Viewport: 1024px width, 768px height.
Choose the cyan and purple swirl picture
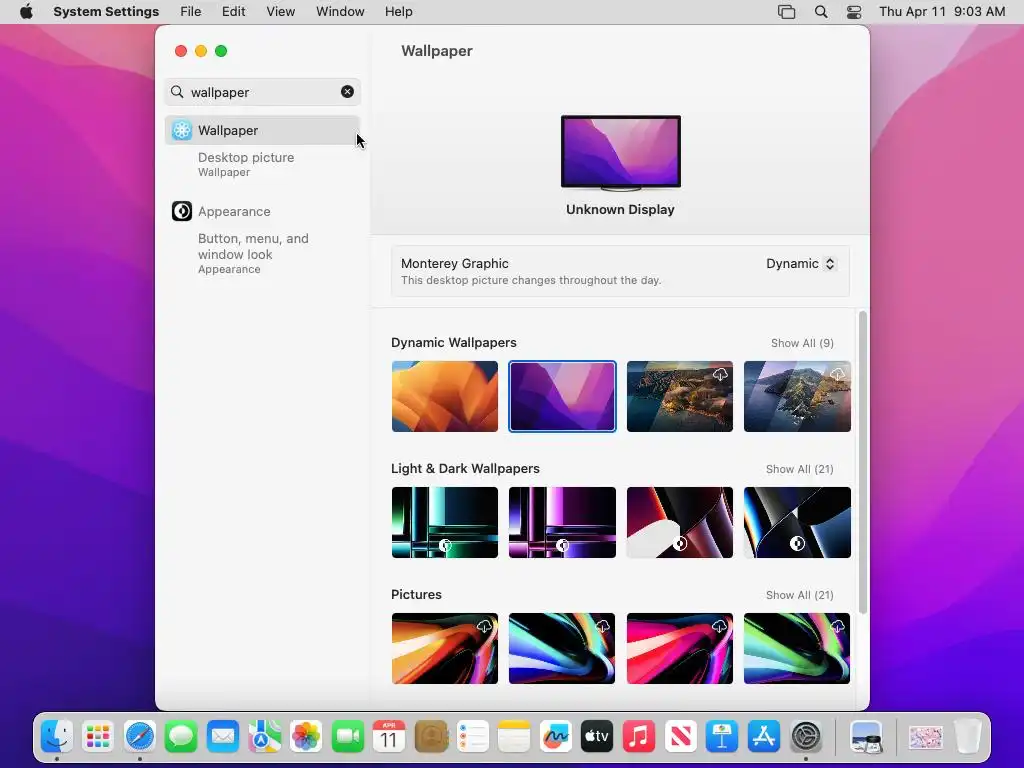coord(562,648)
